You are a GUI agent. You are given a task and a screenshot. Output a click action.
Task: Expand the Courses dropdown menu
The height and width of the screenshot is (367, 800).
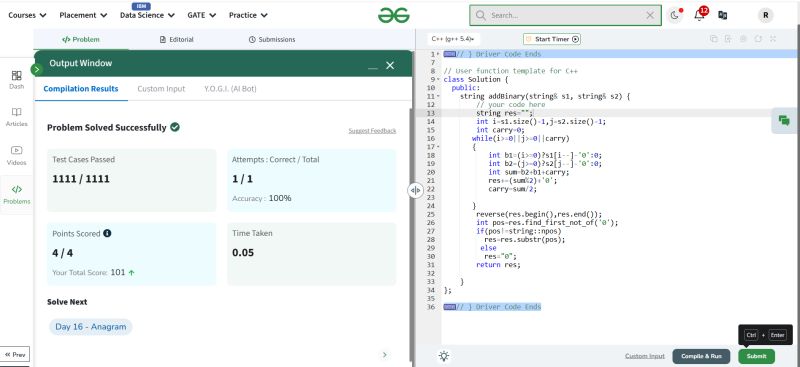coord(28,15)
